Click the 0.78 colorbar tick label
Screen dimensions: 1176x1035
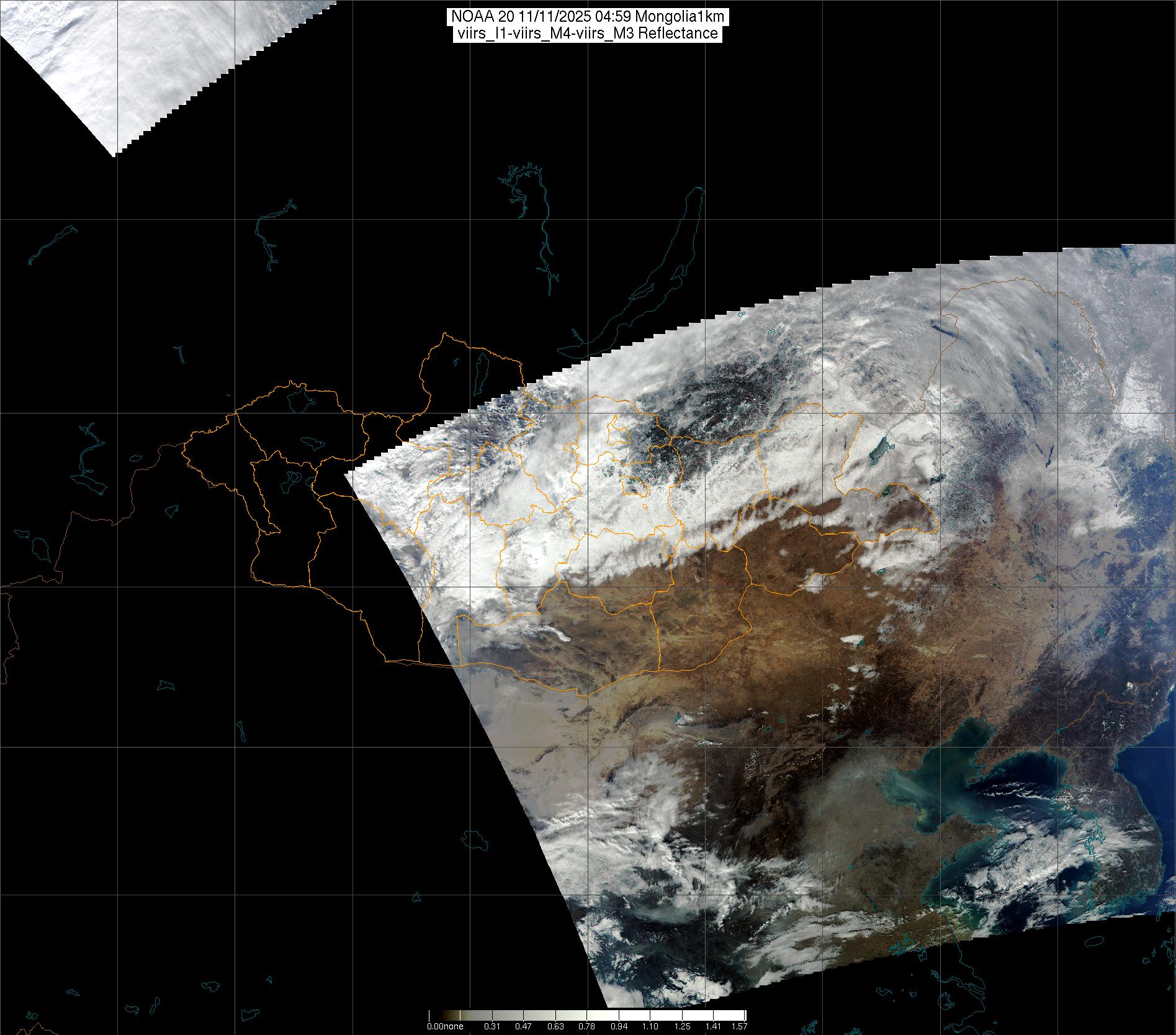tap(586, 1027)
